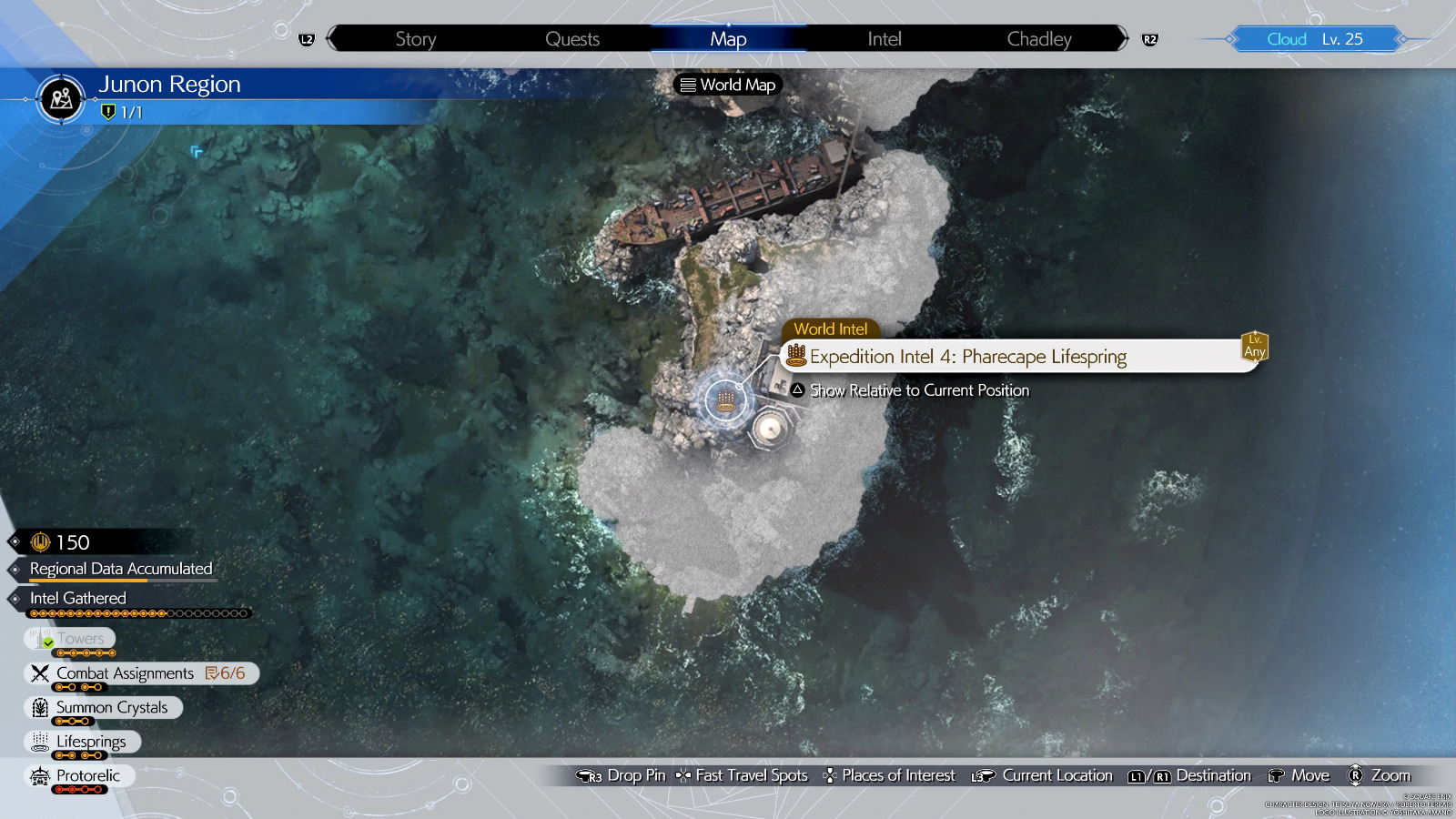Viewport: 1456px width, 819px height.
Task: Click the Lifesprings fountain icon
Action: click(40, 742)
